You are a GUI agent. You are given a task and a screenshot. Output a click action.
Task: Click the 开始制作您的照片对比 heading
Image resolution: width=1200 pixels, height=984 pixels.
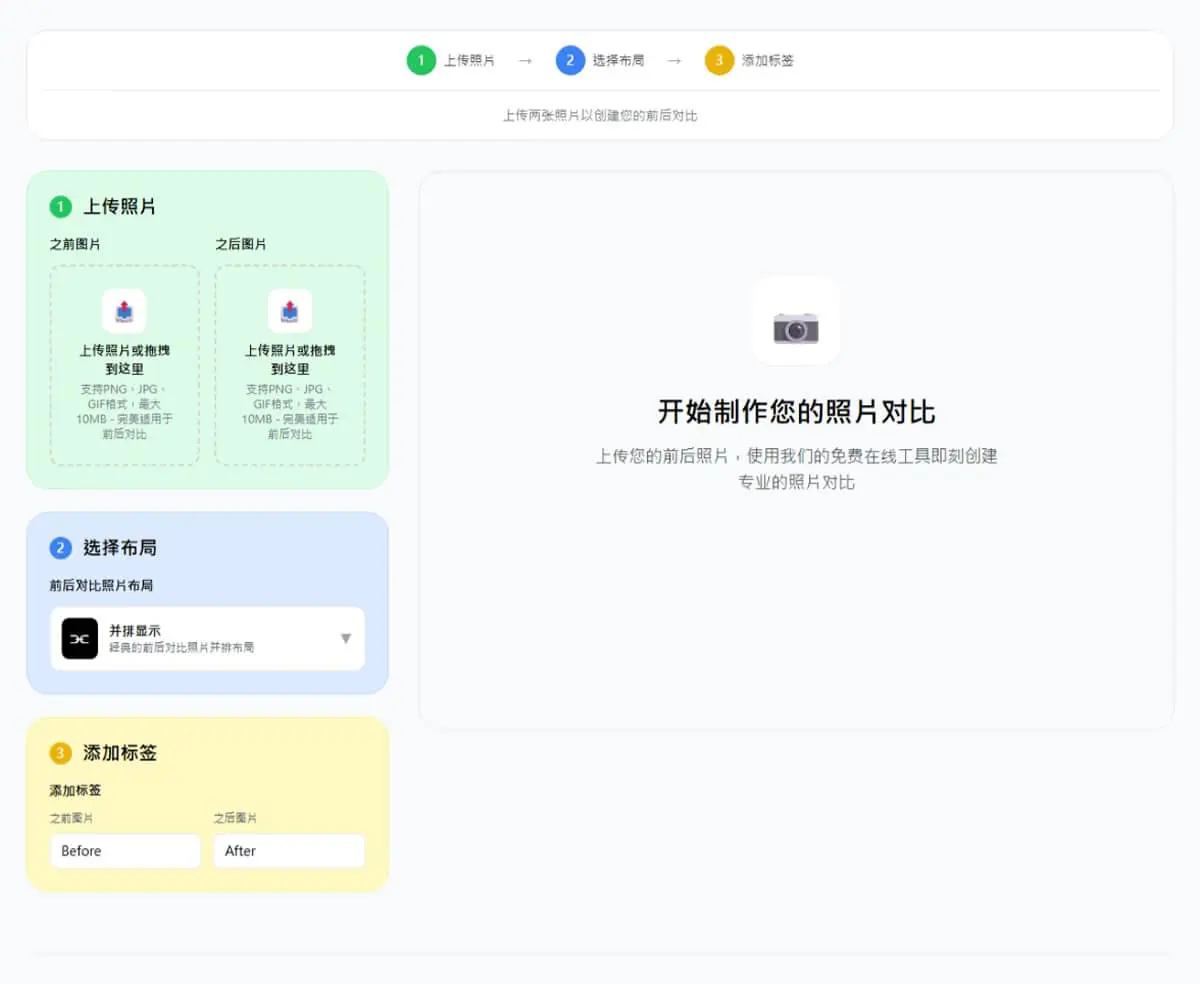(x=797, y=412)
